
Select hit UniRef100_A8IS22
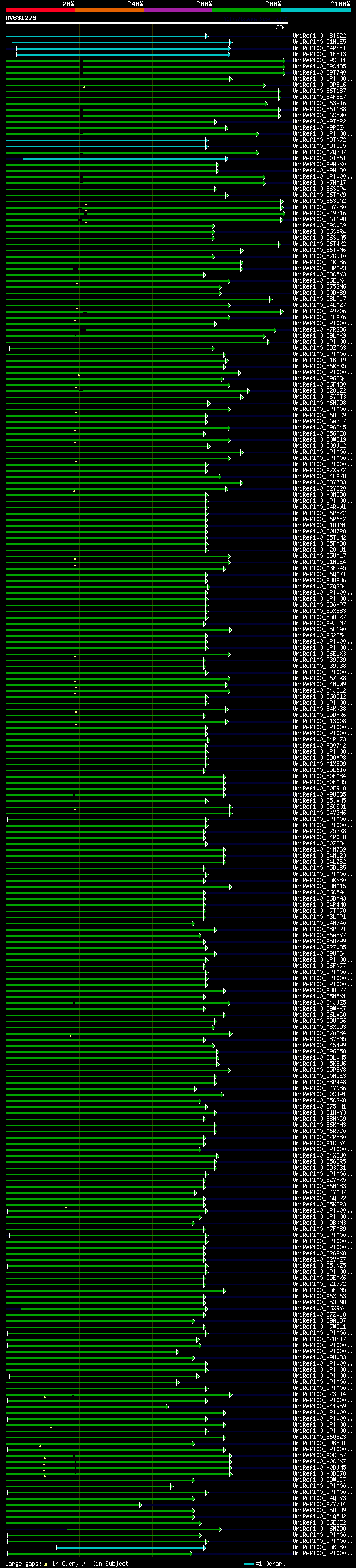click(319, 36)
